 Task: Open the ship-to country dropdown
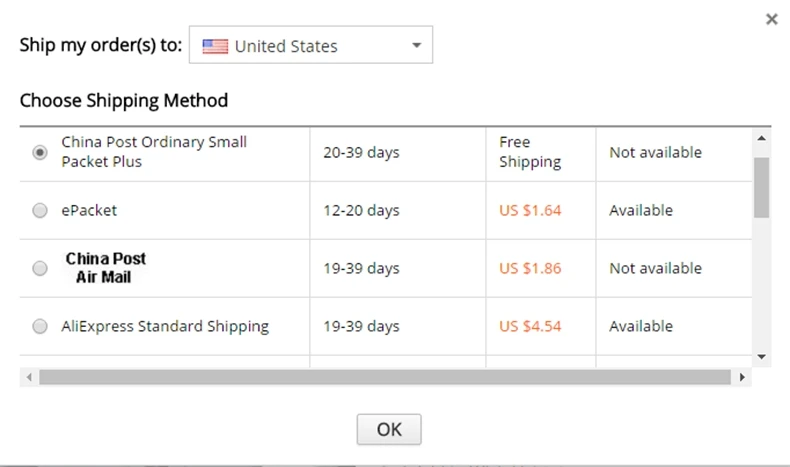(x=310, y=46)
